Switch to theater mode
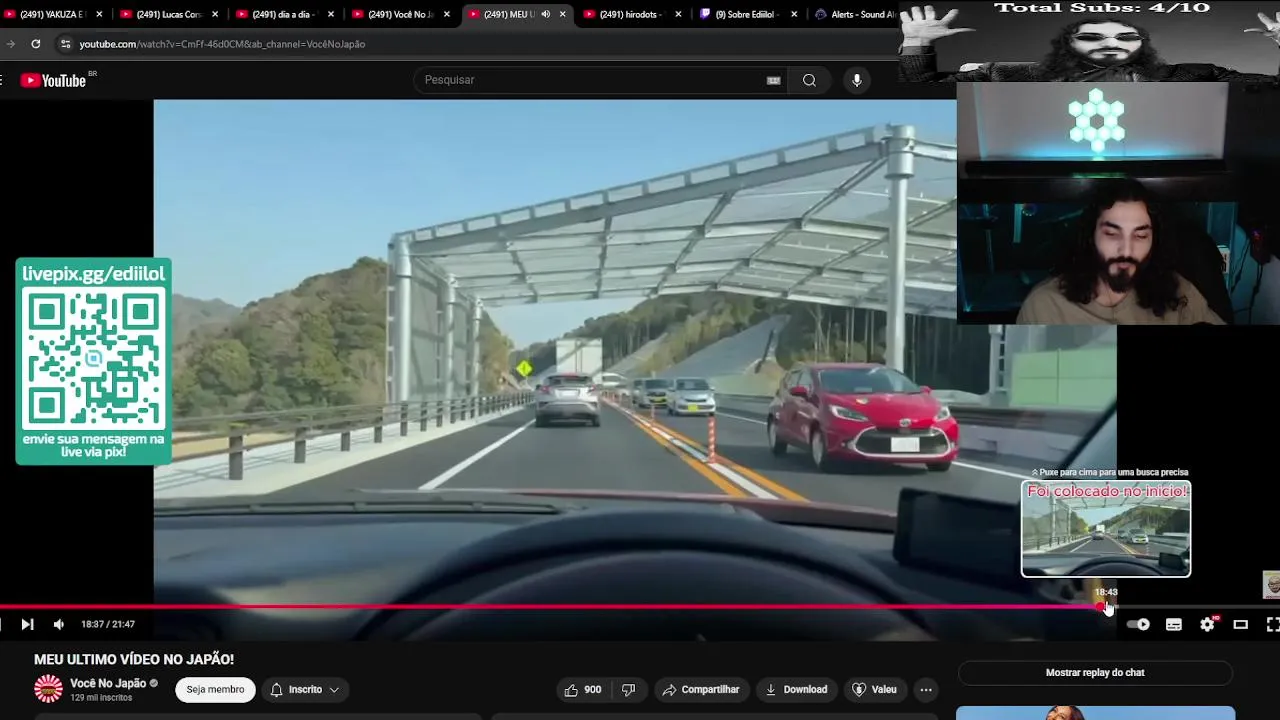Image resolution: width=1280 pixels, height=720 pixels. point(1241,624)
